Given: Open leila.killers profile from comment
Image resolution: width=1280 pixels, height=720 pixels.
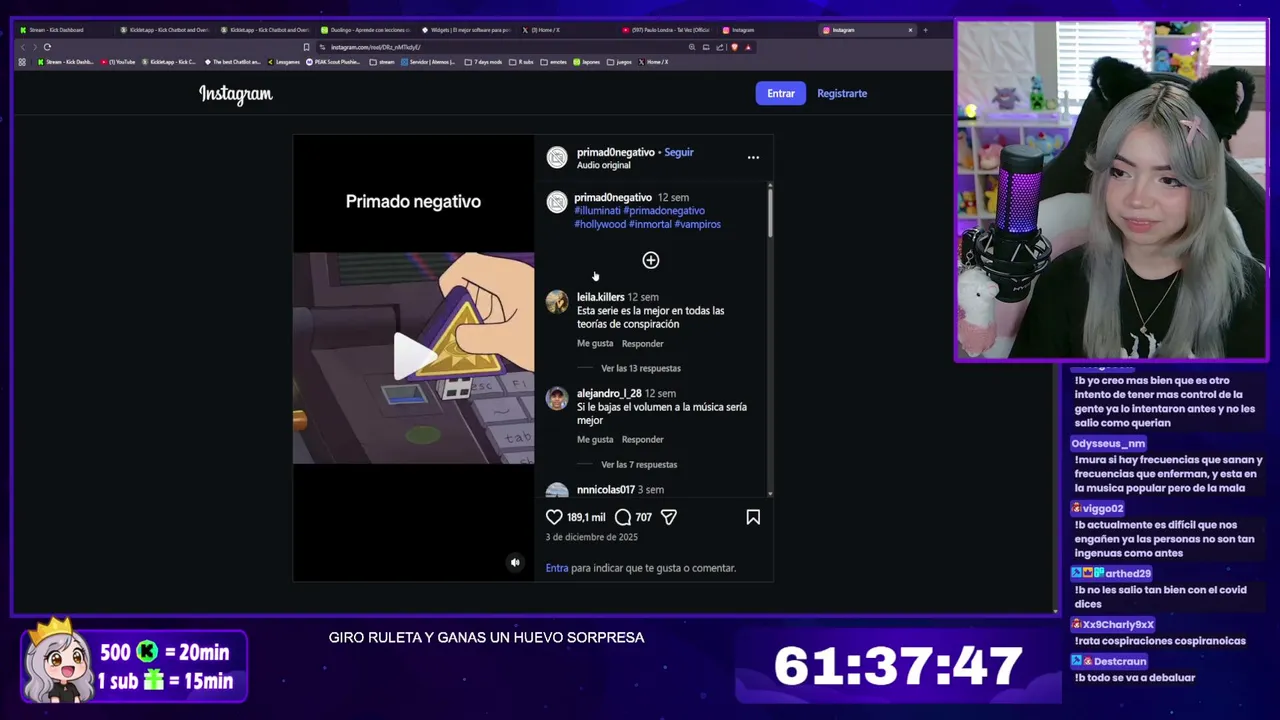Looking at the screenshot, I should click(x=600, y=297).
